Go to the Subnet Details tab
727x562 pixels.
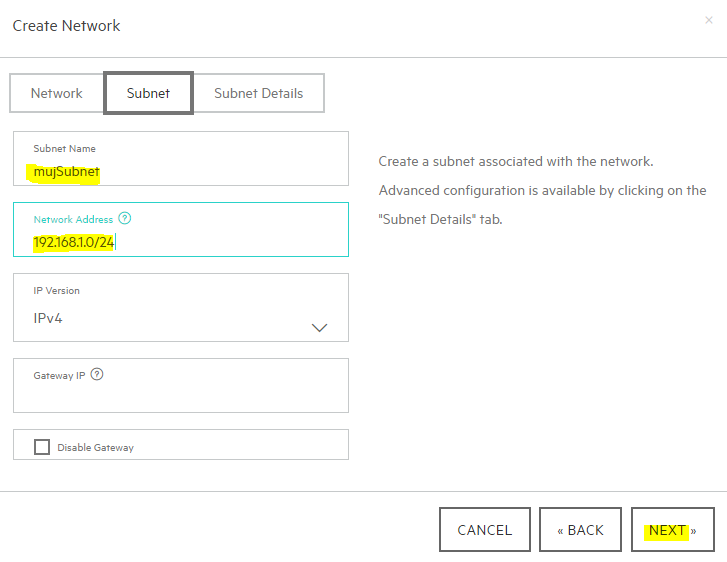258,93
